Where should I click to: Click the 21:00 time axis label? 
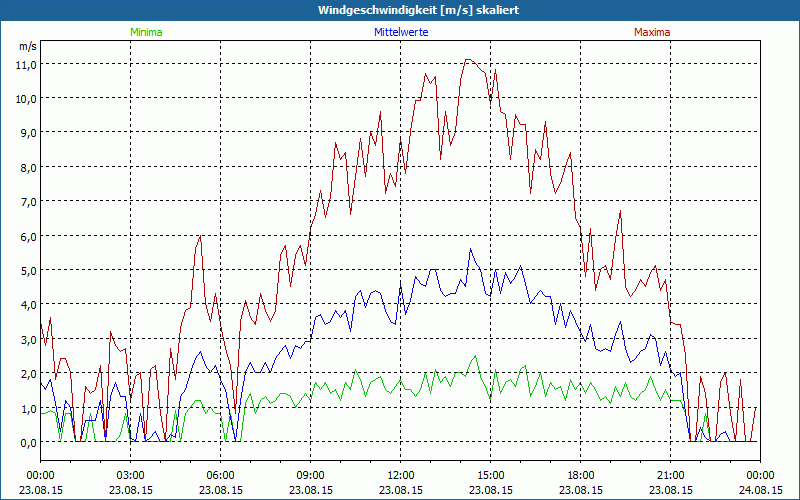pyautogui.click(x=670, y=476)
